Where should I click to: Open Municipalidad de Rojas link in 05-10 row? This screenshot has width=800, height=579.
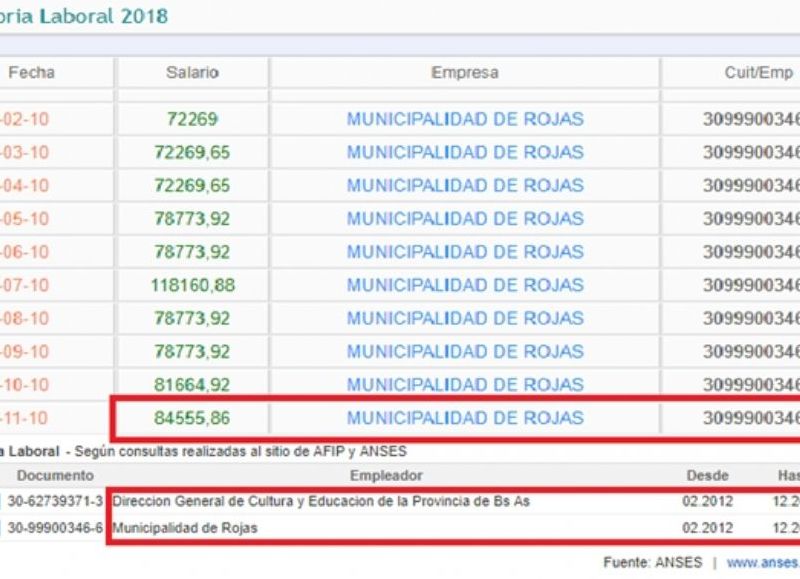[465, 218]
